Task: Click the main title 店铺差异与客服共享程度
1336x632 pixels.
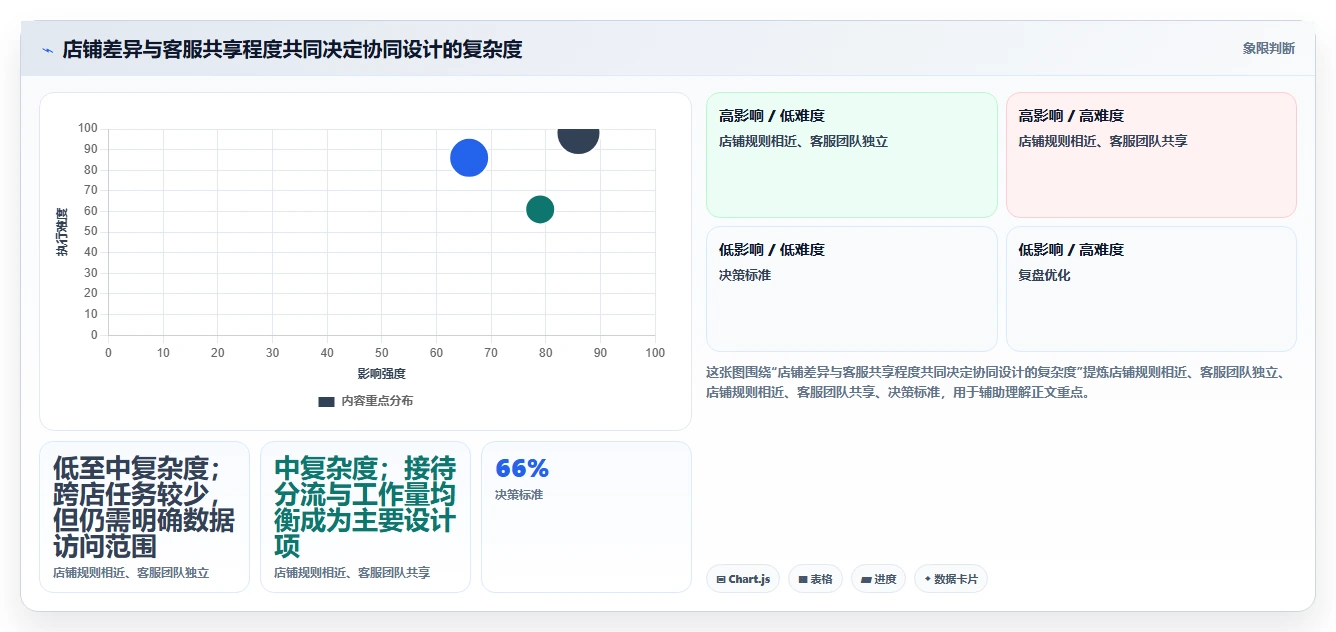Action: [x=292, y=49]
